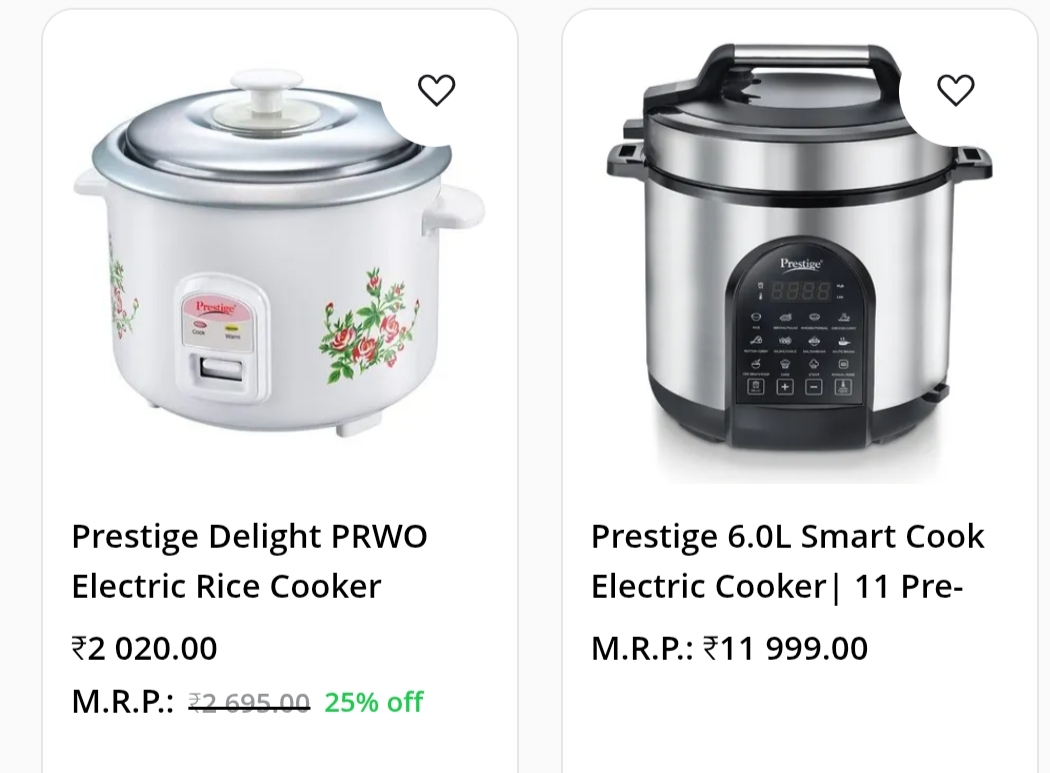The image size is (1050, 773).
Task: Click the red digital display on Smart Cook cooker
Action: pos(803,291)
